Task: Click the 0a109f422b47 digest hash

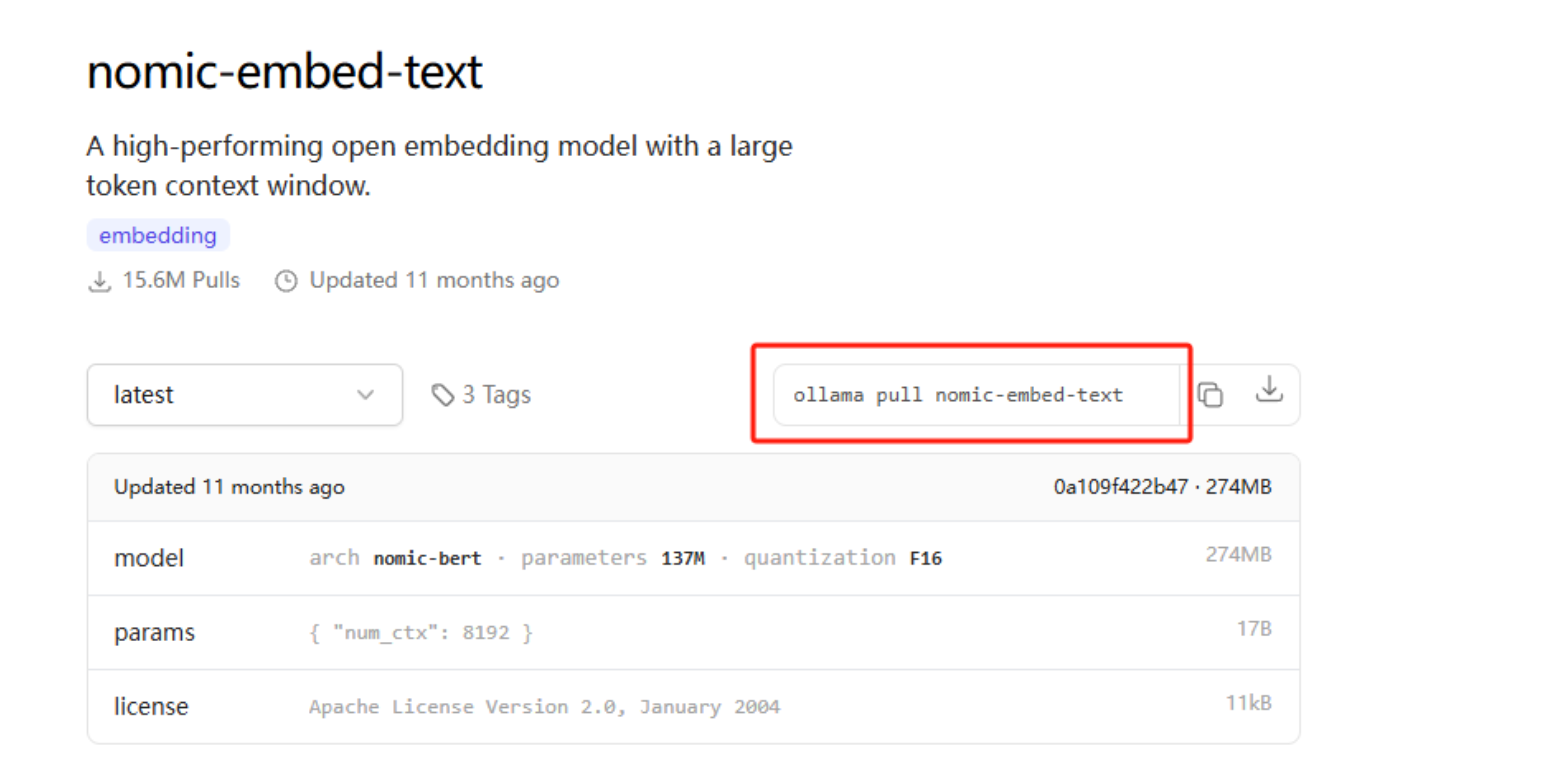Action: (1120, 487)
